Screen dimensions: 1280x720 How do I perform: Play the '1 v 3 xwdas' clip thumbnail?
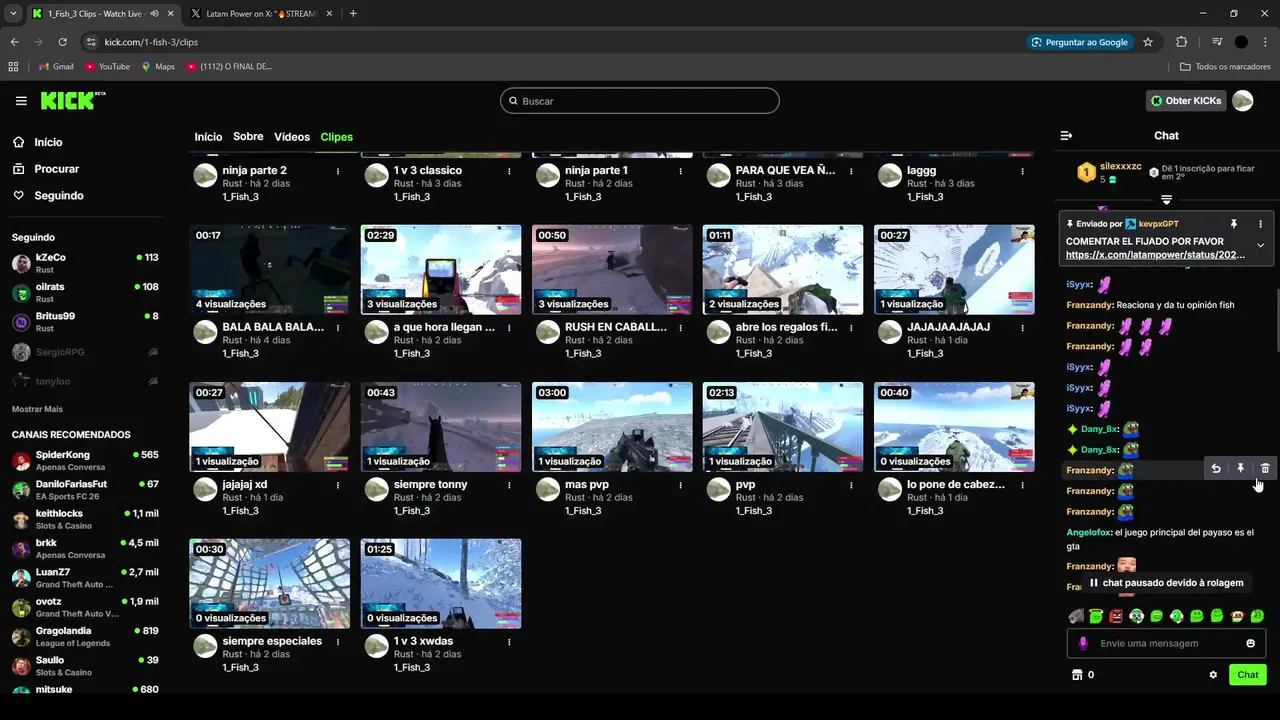[x=441, y=584]
